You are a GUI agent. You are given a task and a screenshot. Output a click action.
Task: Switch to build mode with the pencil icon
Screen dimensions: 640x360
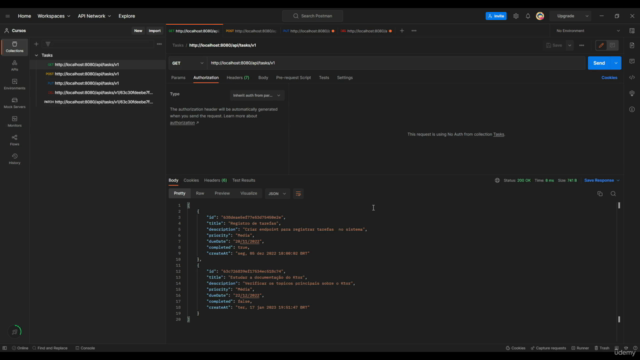[601, 45]
